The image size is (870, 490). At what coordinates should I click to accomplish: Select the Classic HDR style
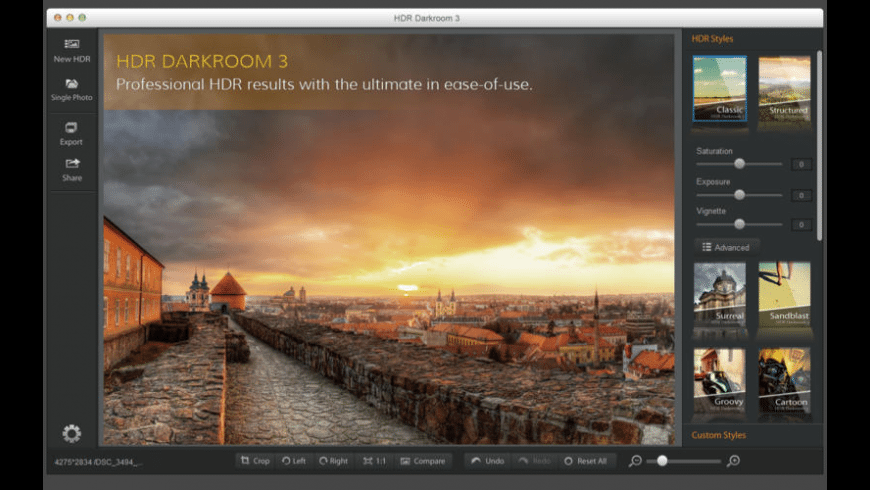720,89
